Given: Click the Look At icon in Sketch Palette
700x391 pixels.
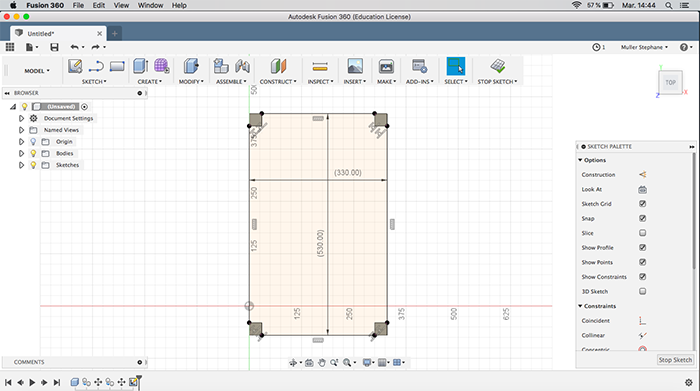Looking at the screenshot, I should [x=642, y=190].
